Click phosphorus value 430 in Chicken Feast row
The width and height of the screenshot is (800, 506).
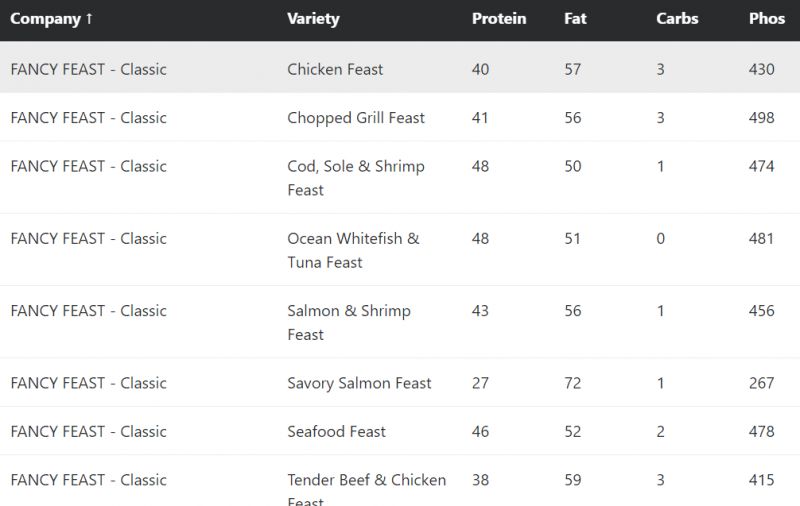coord(761,69)
